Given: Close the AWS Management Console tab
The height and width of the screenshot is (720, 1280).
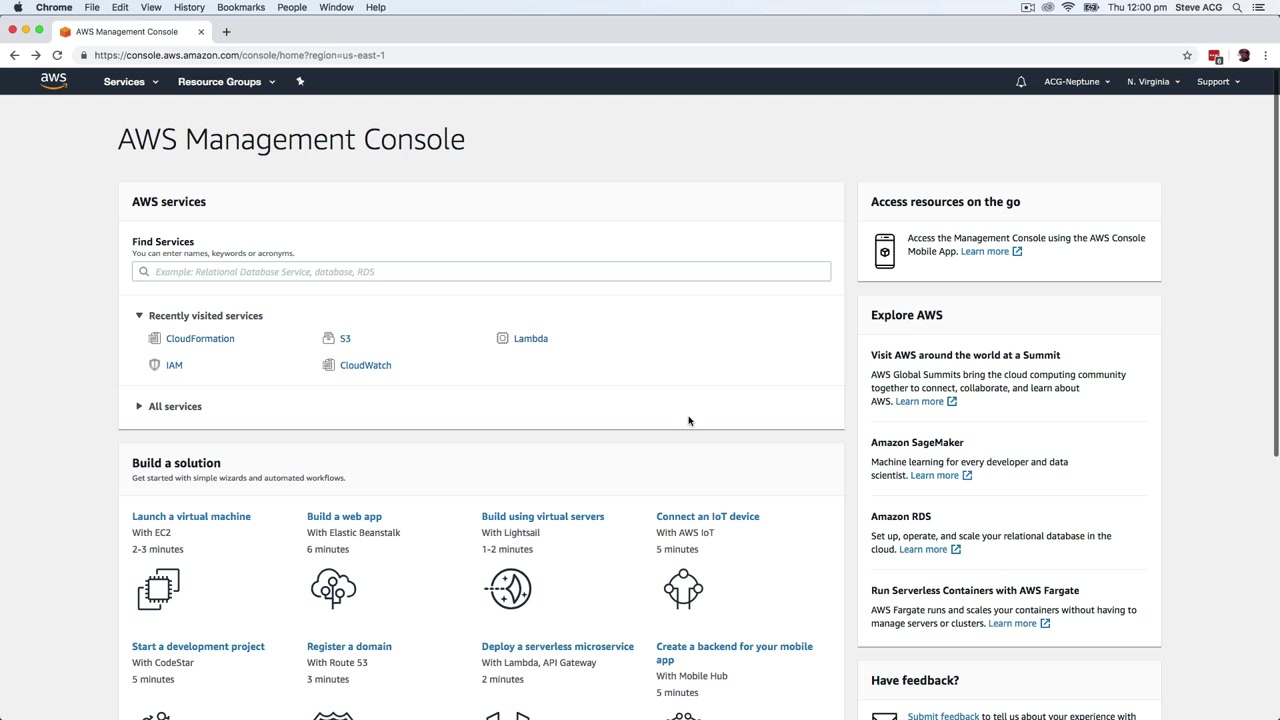Looking at the screenshot, I should [x=201, y=32].
